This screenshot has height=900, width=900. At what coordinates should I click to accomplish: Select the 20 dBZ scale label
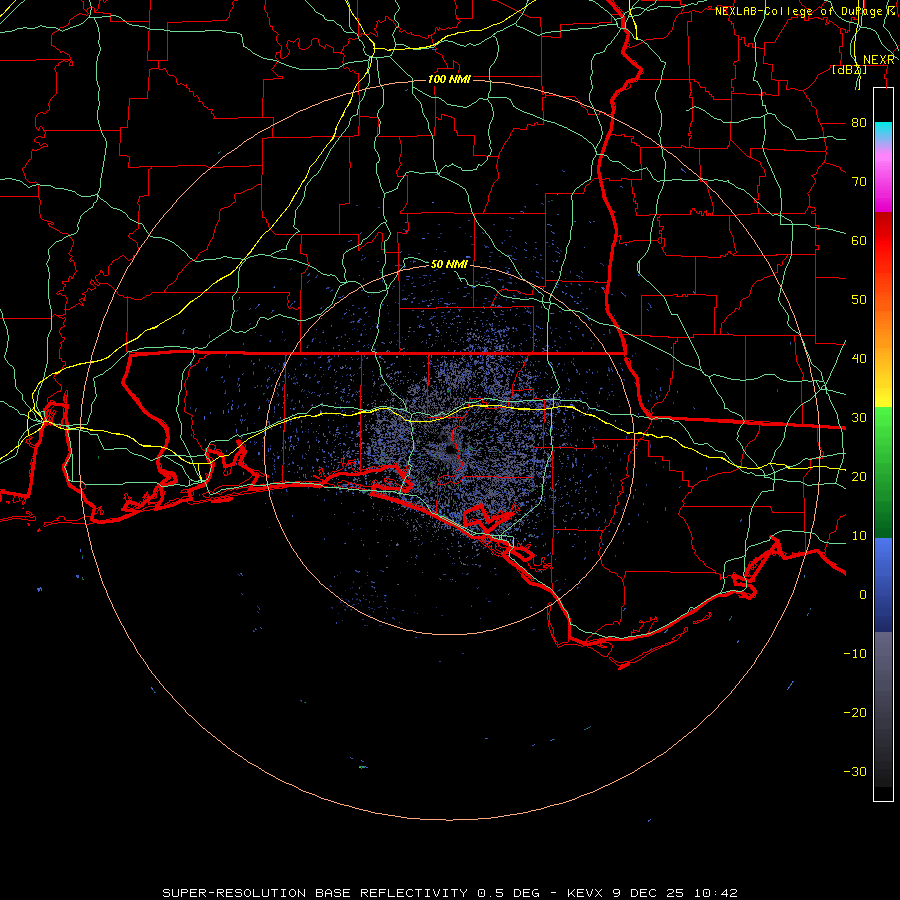tap(859, 476)
